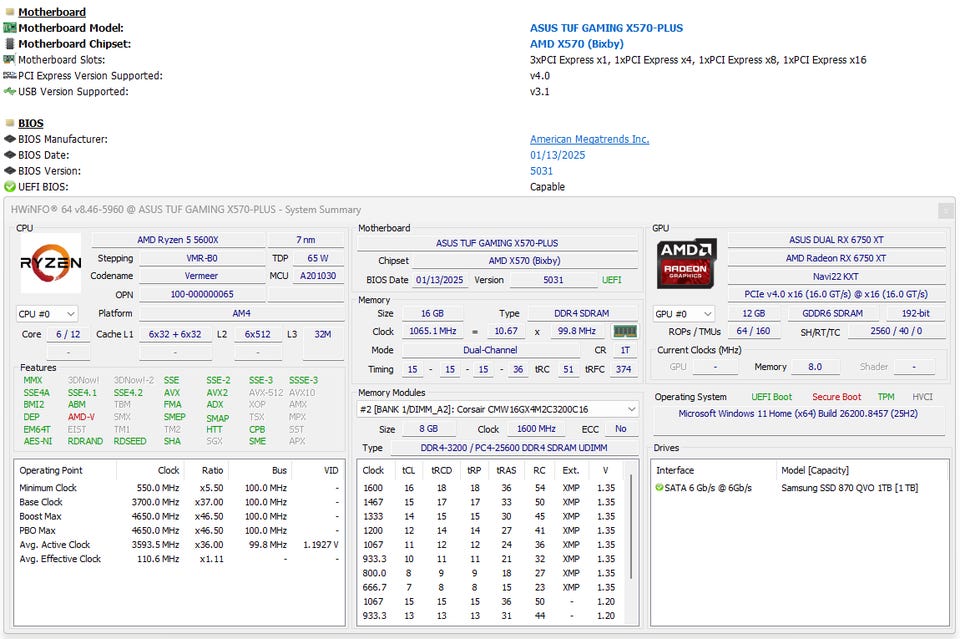This screenshot has width=960, height=639.
Task: Click the BIOS date 01/13/2025 link
Action: click(x=558, y=155)
